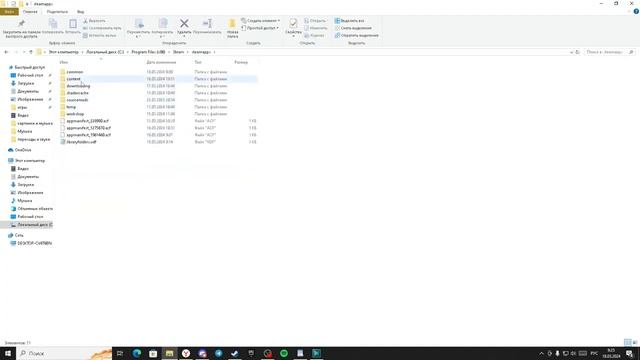640x360 pixels.
Task: Open Быстрый доступ (Quick access) in sidebar
Action: 29,67
